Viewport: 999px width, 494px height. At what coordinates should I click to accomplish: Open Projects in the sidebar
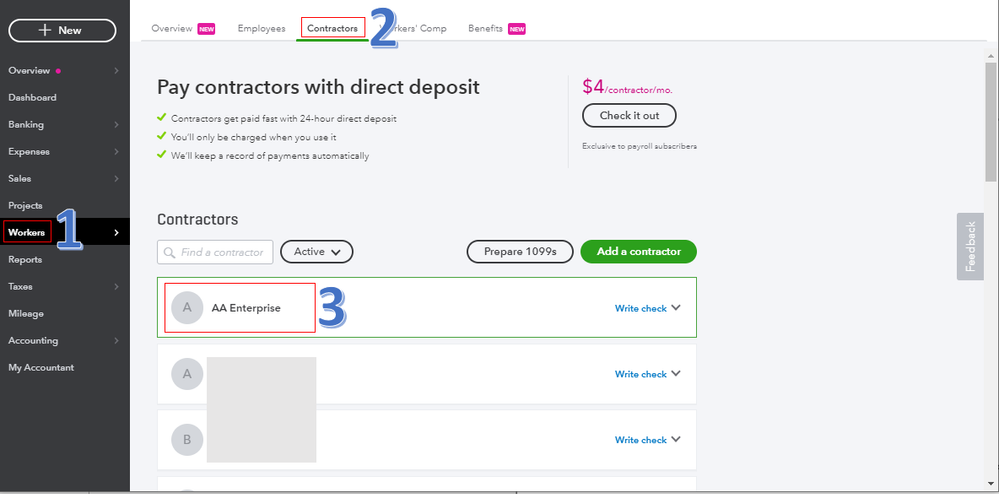(x=25, y=206)
